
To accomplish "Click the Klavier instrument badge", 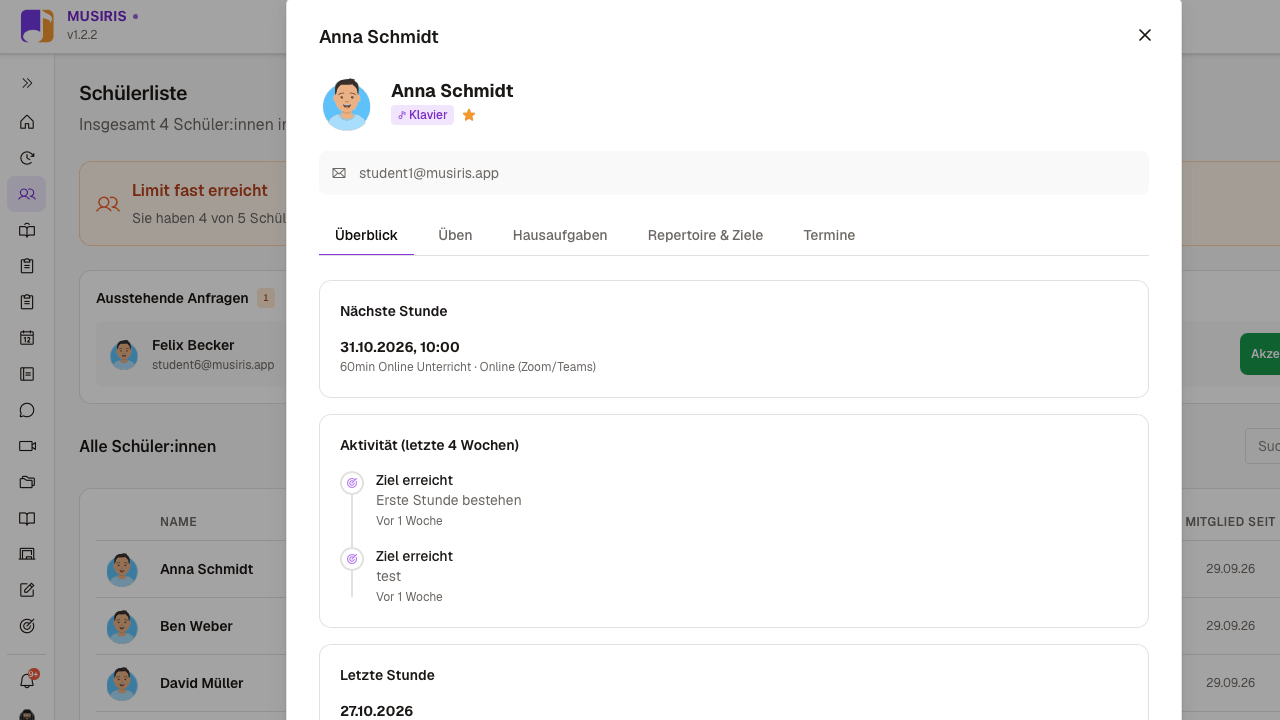I will click(x=422, y=115).
